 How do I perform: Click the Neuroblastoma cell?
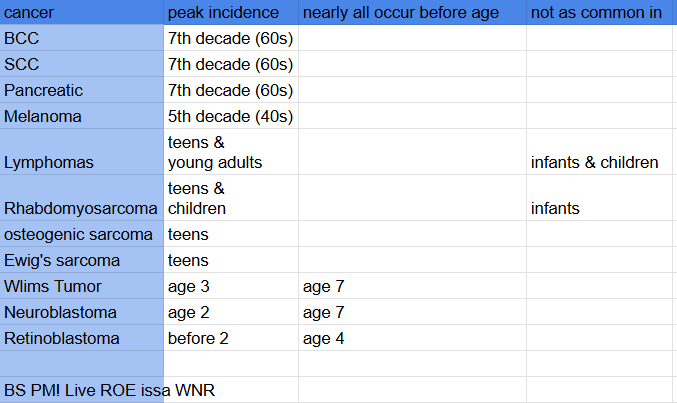coord(82,312)
